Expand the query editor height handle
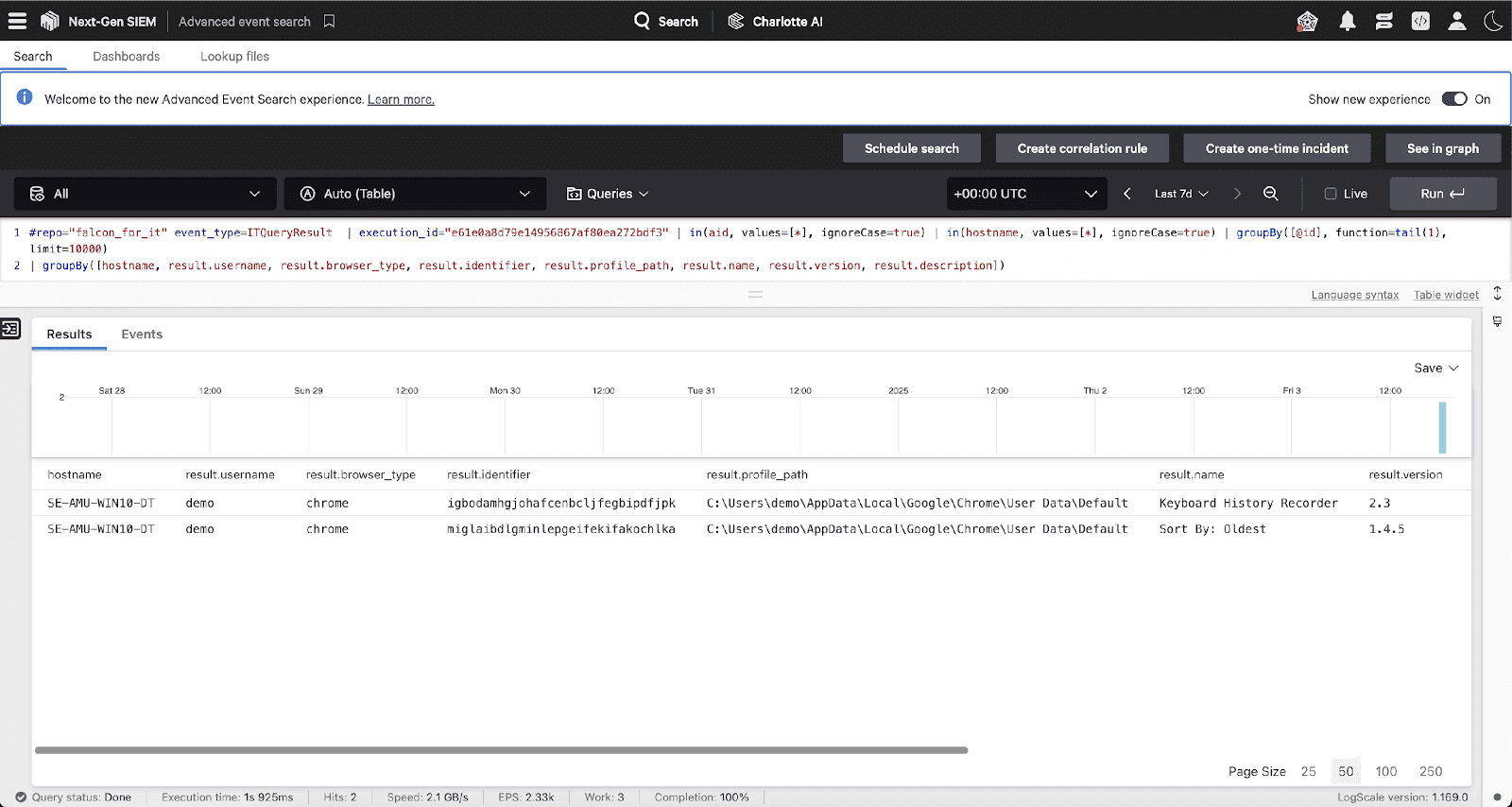Image resolution: width=1512 pixels, height=807 pixels. click(x=1497, y=293)
